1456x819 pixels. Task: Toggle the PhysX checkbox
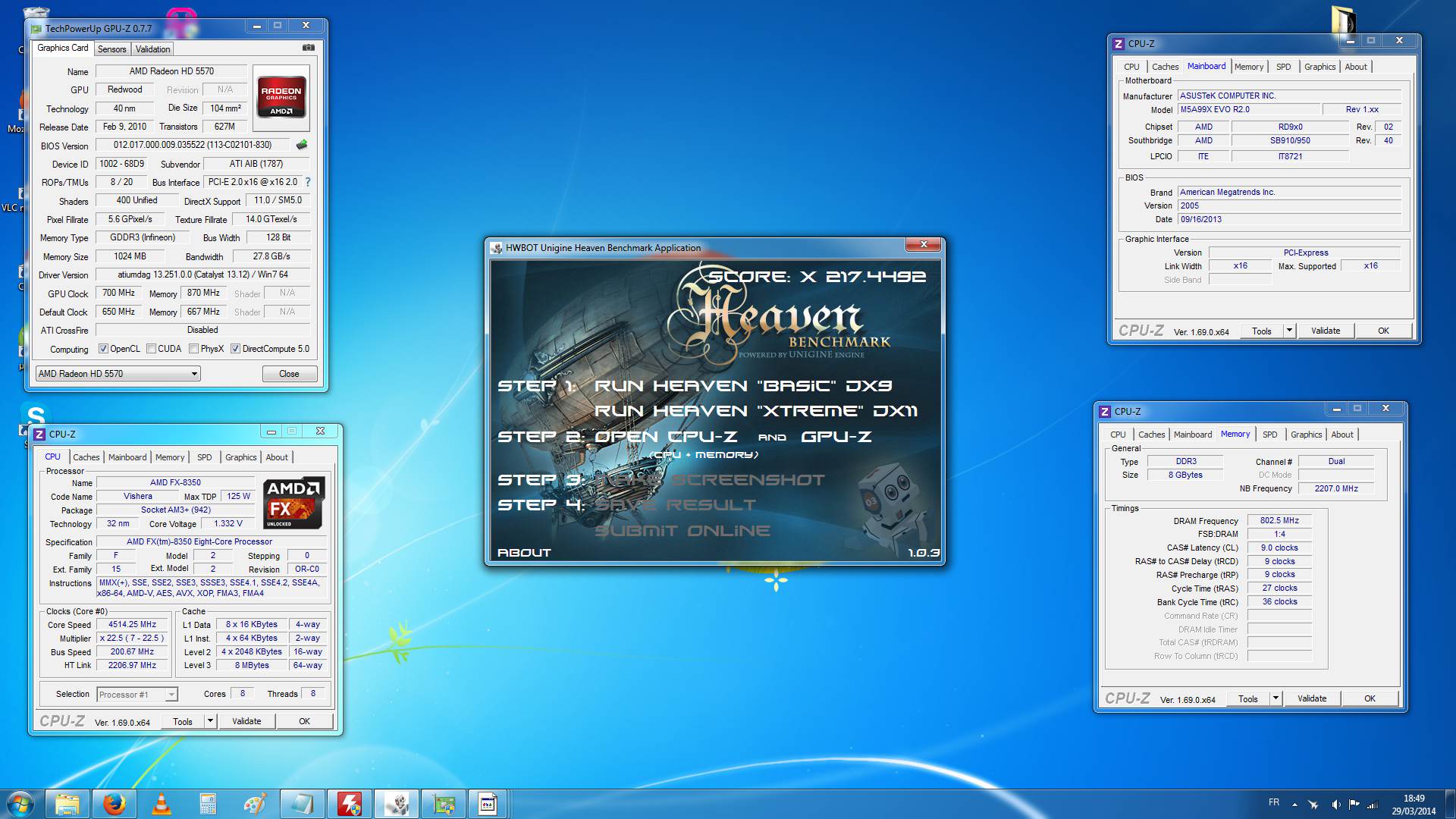pyautogui.click(x=194, y=349)
